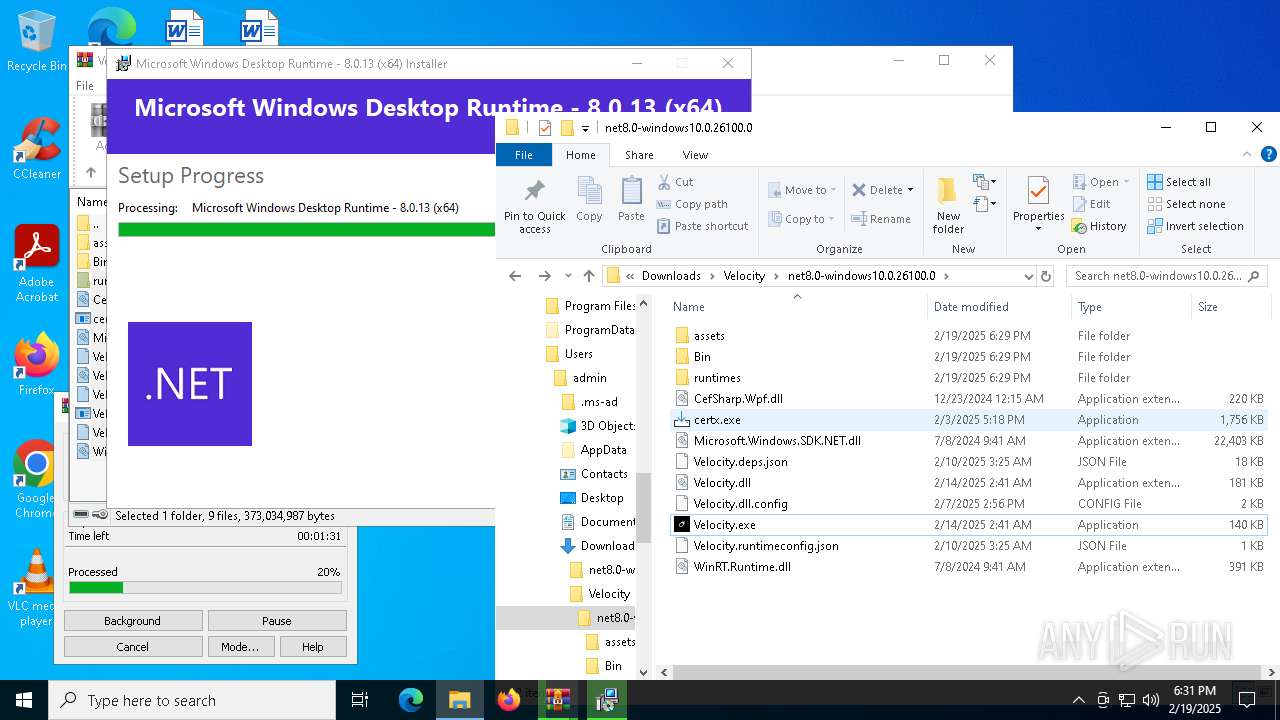Screen dimensions: 1280x720
Task: Select AppData in navigation tree
Action: (603, 450)
